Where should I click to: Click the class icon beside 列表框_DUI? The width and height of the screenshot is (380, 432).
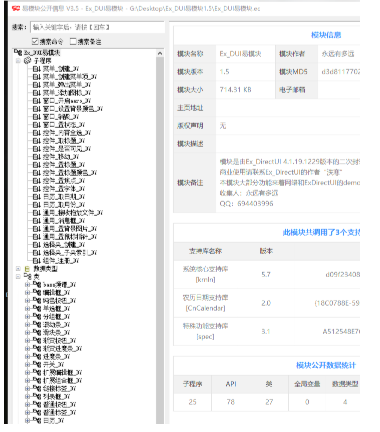(37, 397)
